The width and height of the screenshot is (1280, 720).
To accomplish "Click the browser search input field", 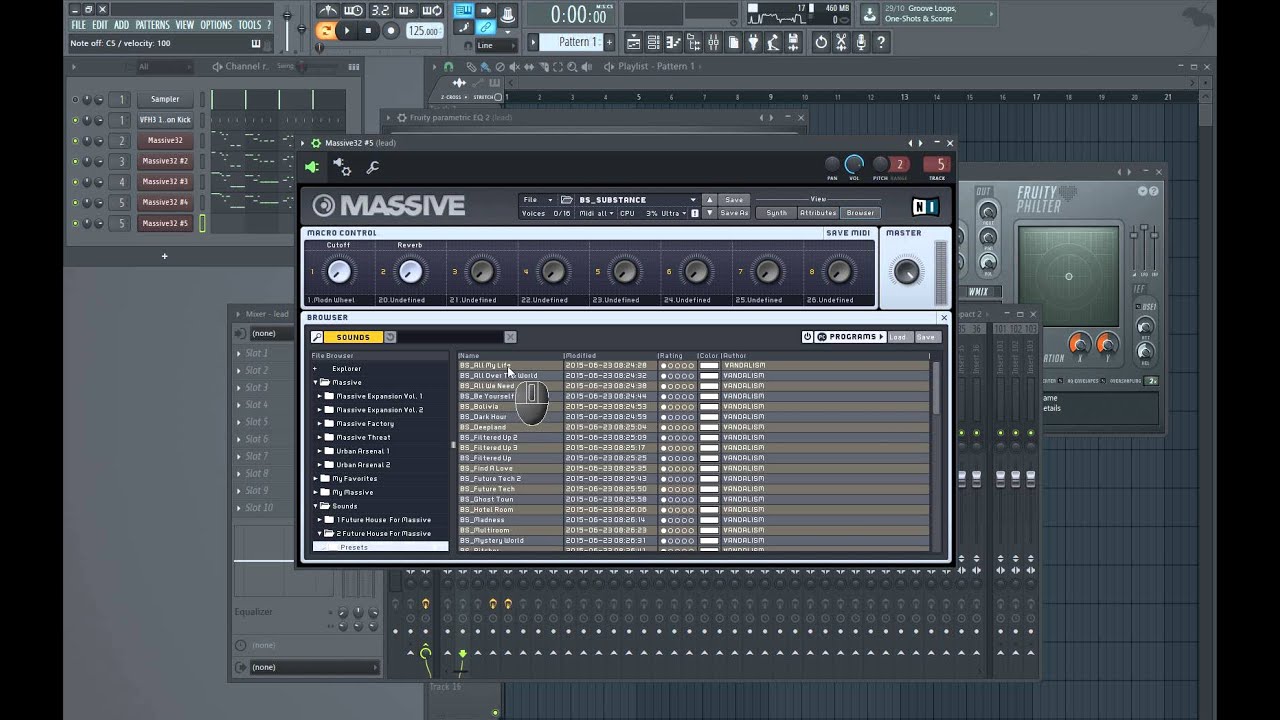I will coord(450,337).
